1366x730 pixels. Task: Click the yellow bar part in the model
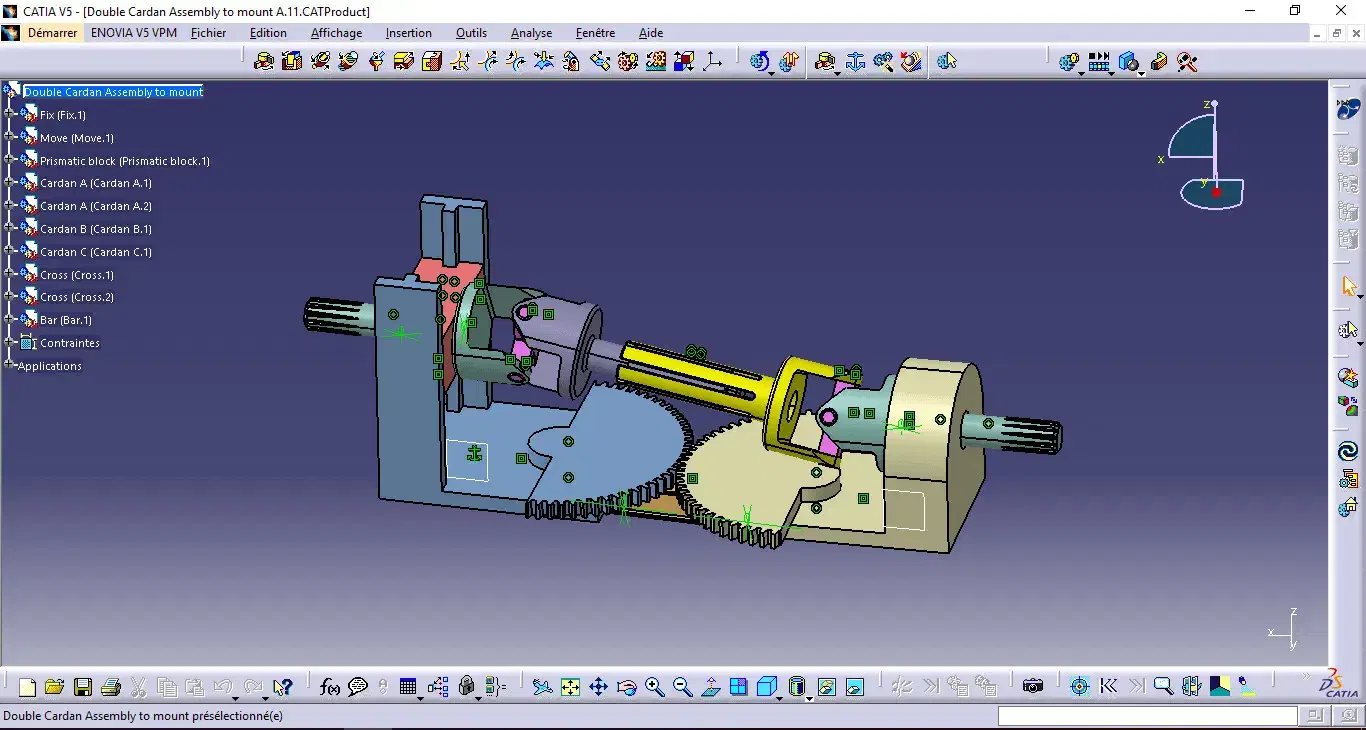(690, 368)
